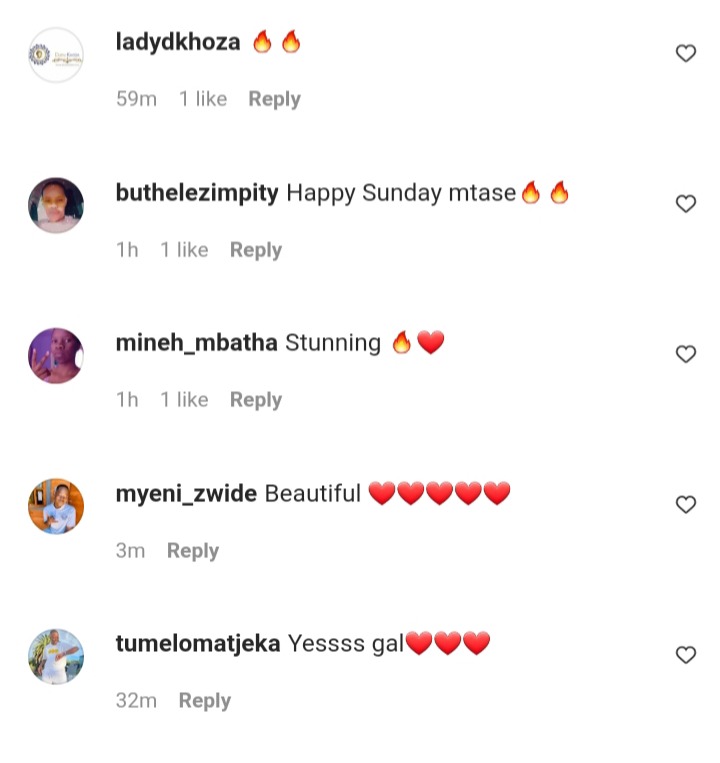The image size is (720, 763).
Task: View tumelomatjeka's profile picture
Action: (56, 656)
